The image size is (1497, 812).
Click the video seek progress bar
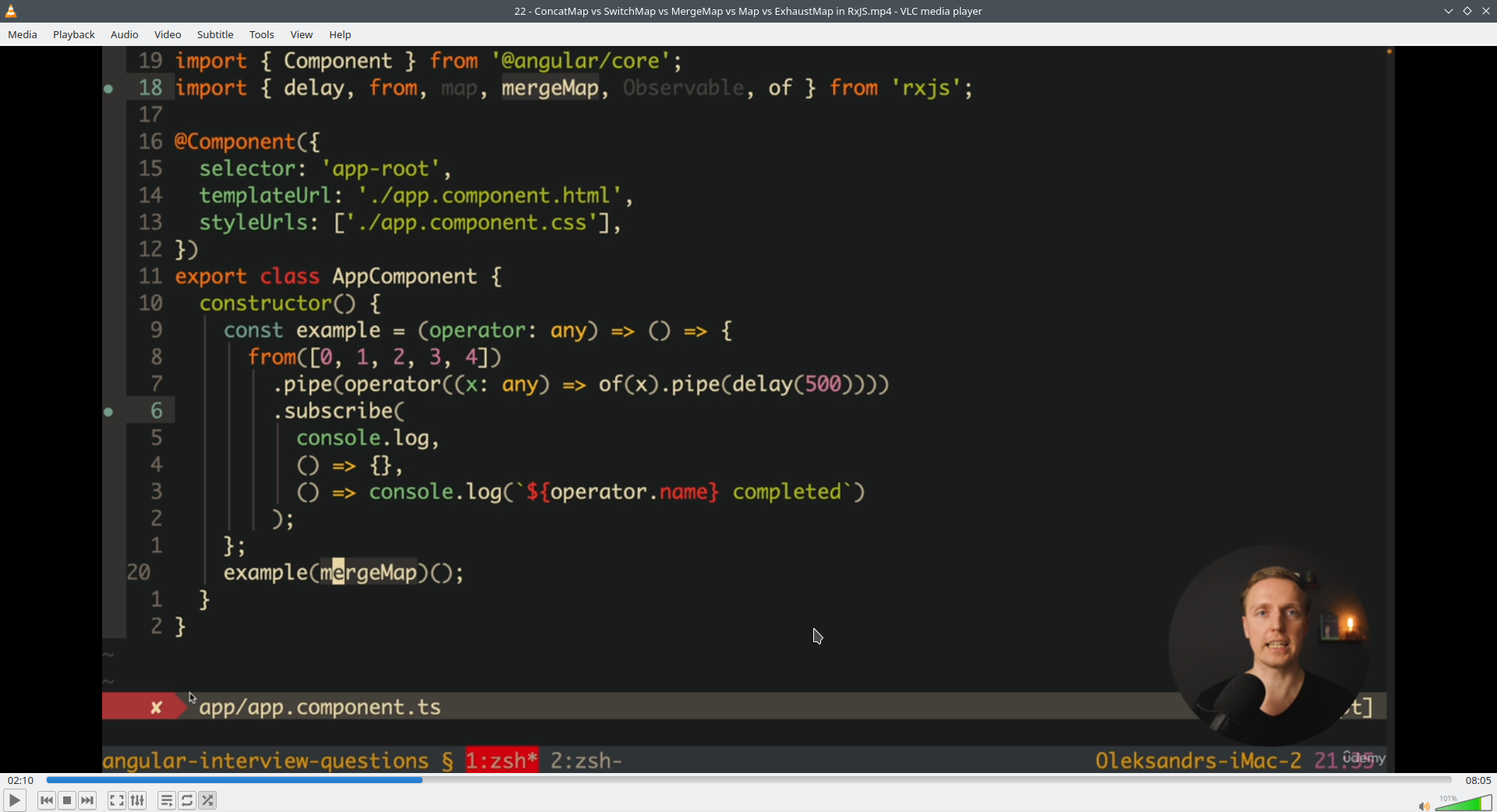[x=748, y=780]
